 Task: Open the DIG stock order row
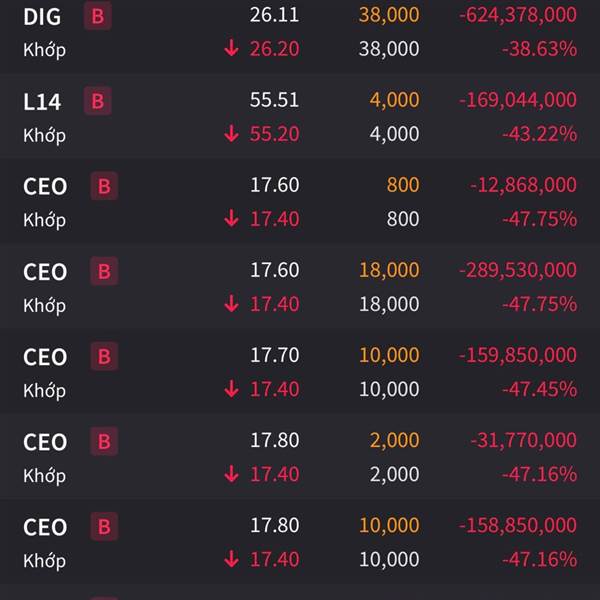tap(300, 33)
